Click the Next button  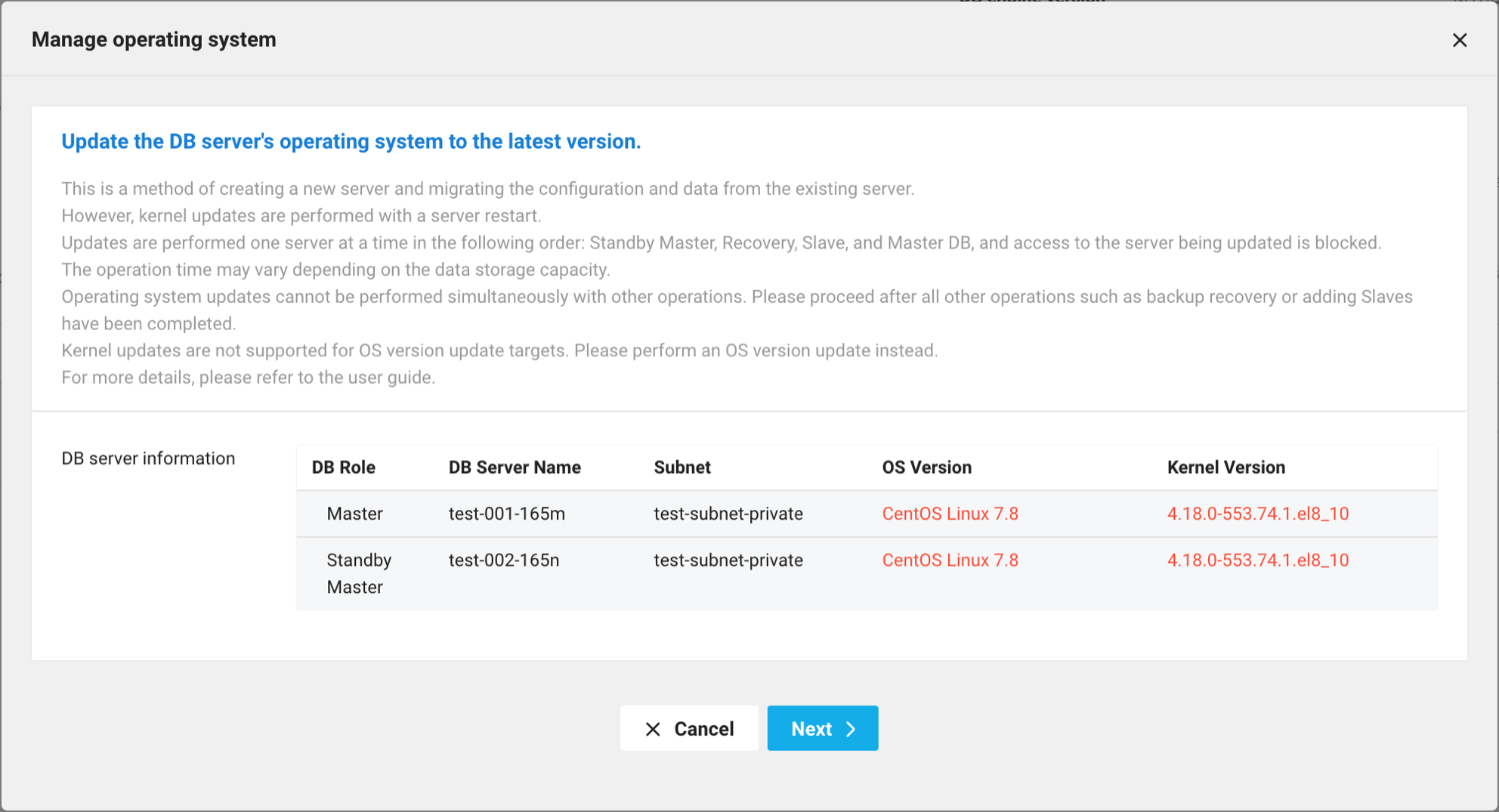click(x=823, y=728)
